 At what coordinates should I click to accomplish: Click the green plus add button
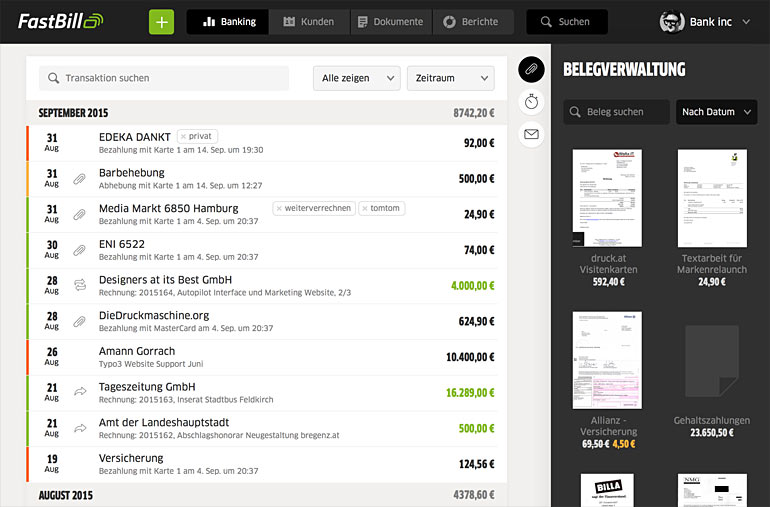162,22
